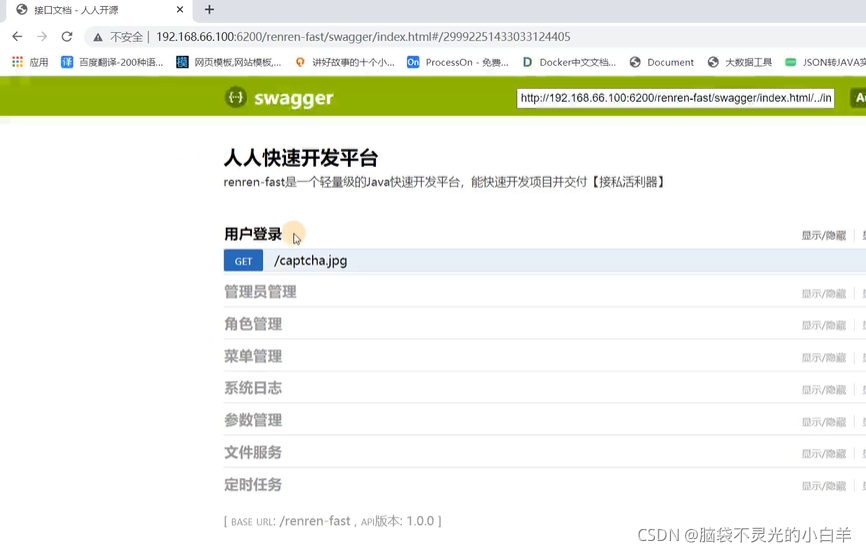866x552 pixels.
Task: Click the BASE URL /renren-fast footer text
Action: pyautogui.click(x=332, y=521)
